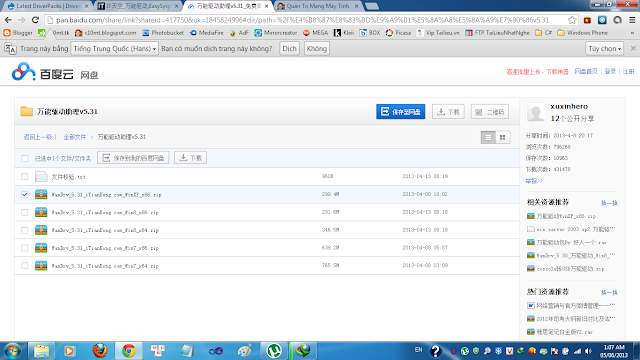Screen dimensions: 640x360
Task: Dismiss the translate bar with X
Action: (x=633, y=48)
